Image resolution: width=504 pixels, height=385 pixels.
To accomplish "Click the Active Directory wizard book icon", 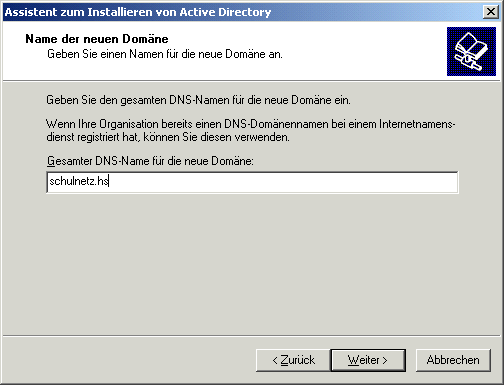I will pyautogui.click(x=471, y=51).
